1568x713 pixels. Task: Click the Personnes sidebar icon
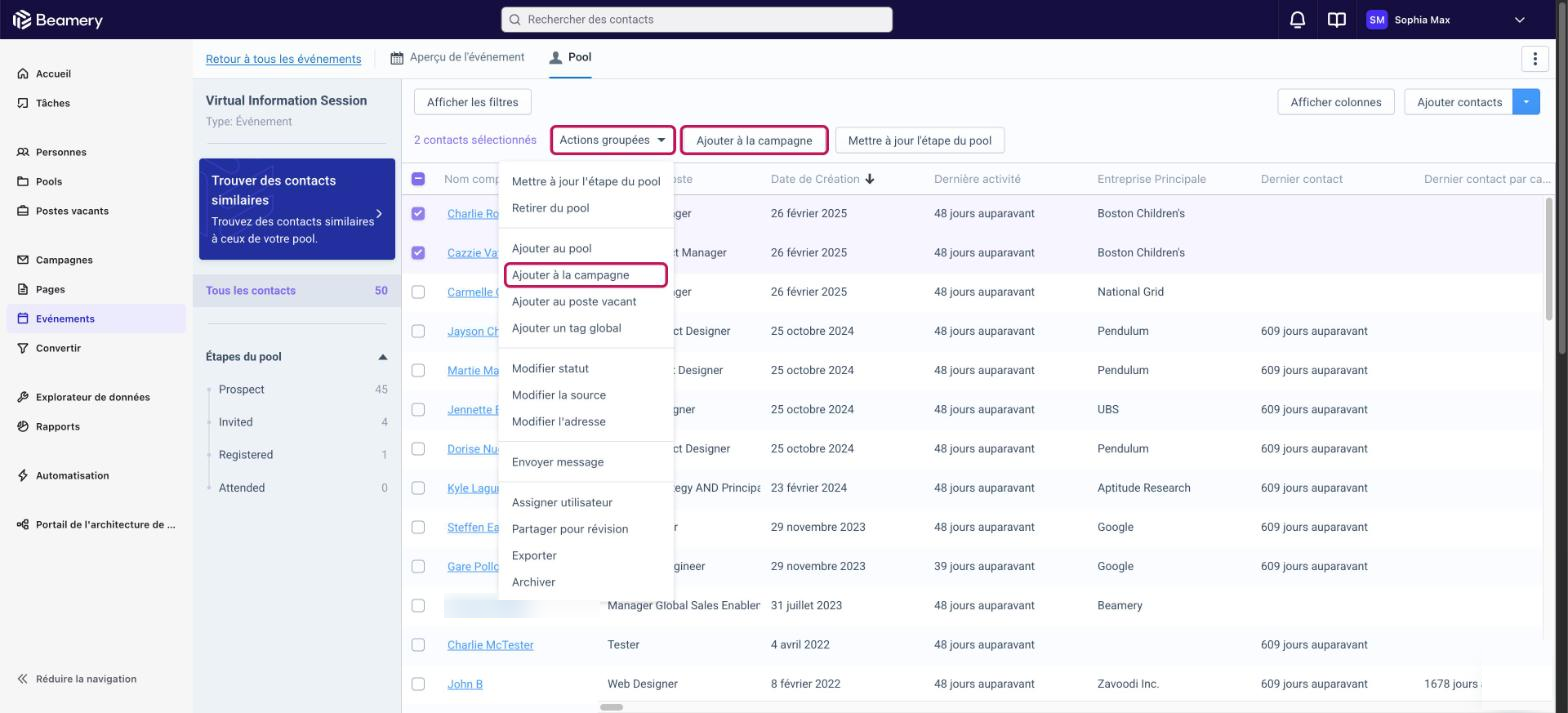23,152
